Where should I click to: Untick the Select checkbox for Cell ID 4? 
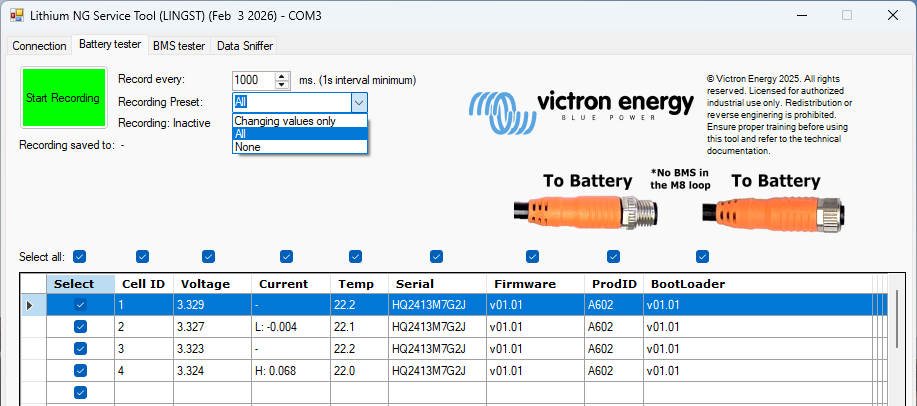(80, 370)
